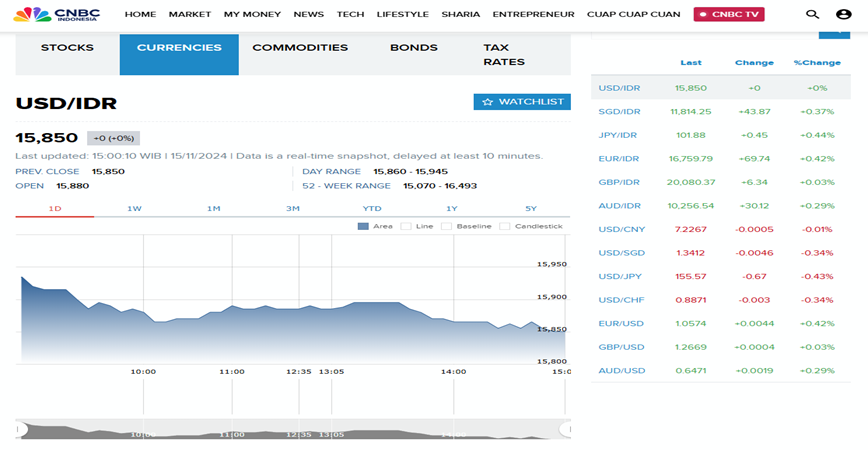Toggle the Area chart type checkbox
Image resolution: width=868 pixels, height=450 pixels.
[362, 226]
